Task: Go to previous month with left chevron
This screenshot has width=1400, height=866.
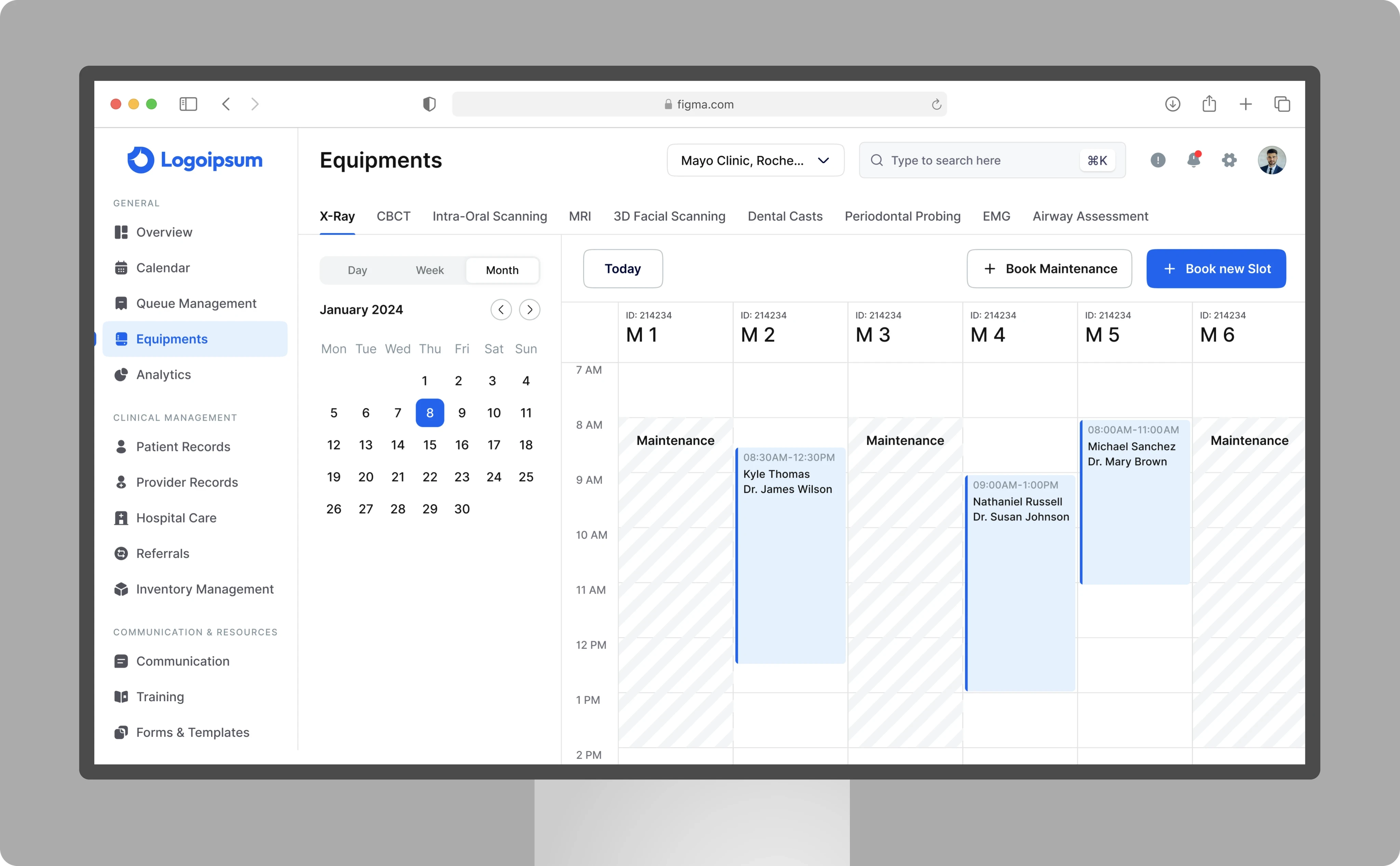Action: [x=501, y=310]
